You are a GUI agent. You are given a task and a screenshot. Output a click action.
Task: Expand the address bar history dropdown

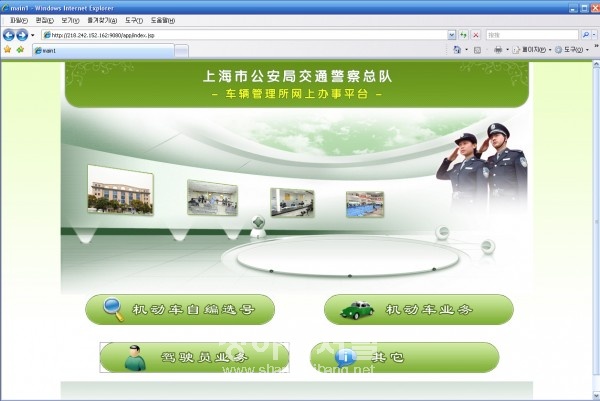point(452,35)
